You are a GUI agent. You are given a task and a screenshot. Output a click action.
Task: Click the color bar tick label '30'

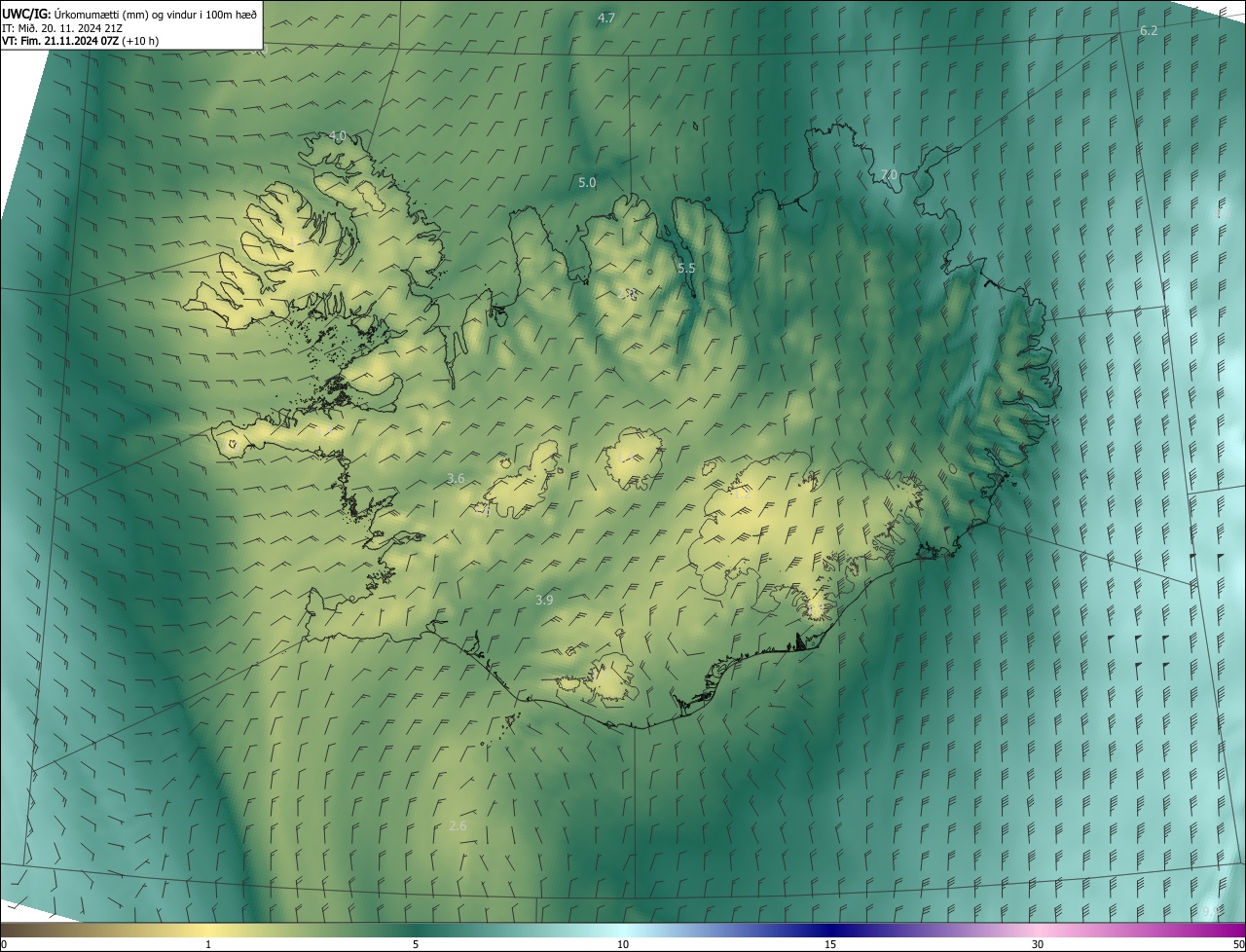1038,945
